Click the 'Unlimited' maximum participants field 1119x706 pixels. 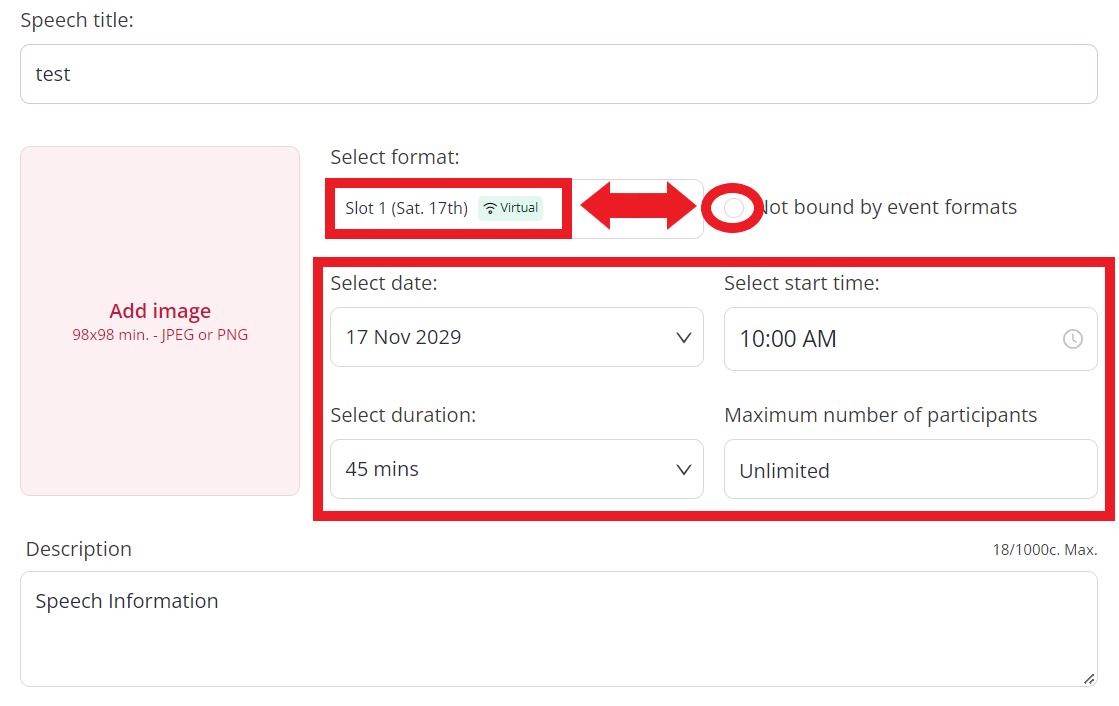911,469
